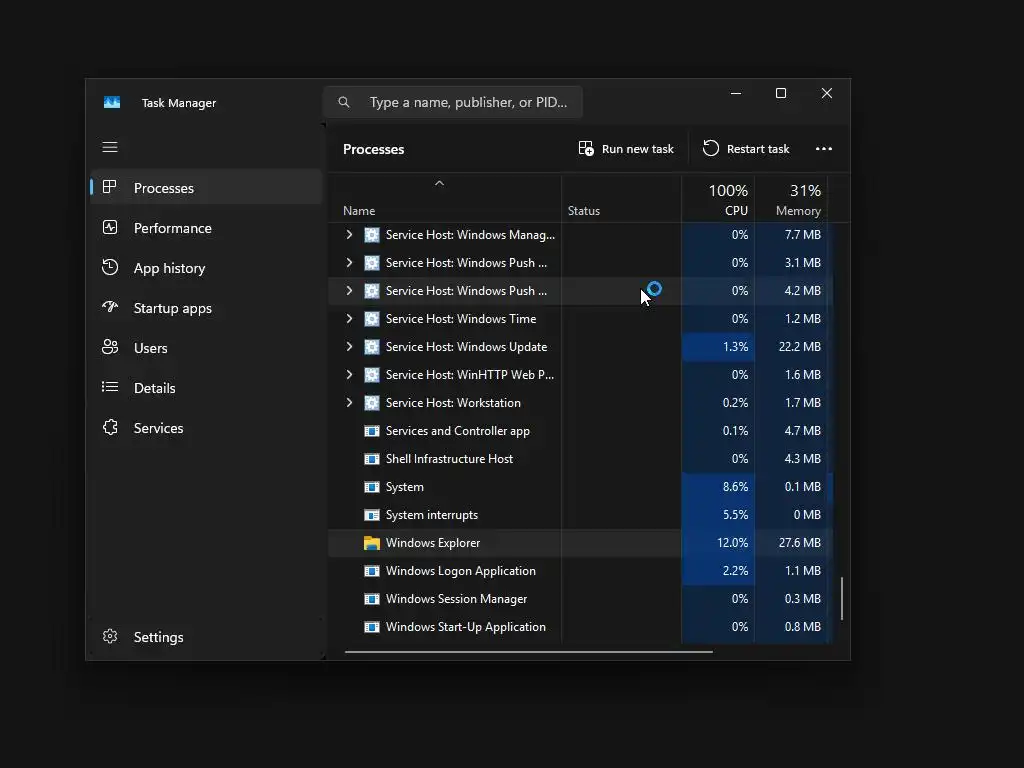
Task: Click the App history clock icon
Action: [x=110, y=267]
